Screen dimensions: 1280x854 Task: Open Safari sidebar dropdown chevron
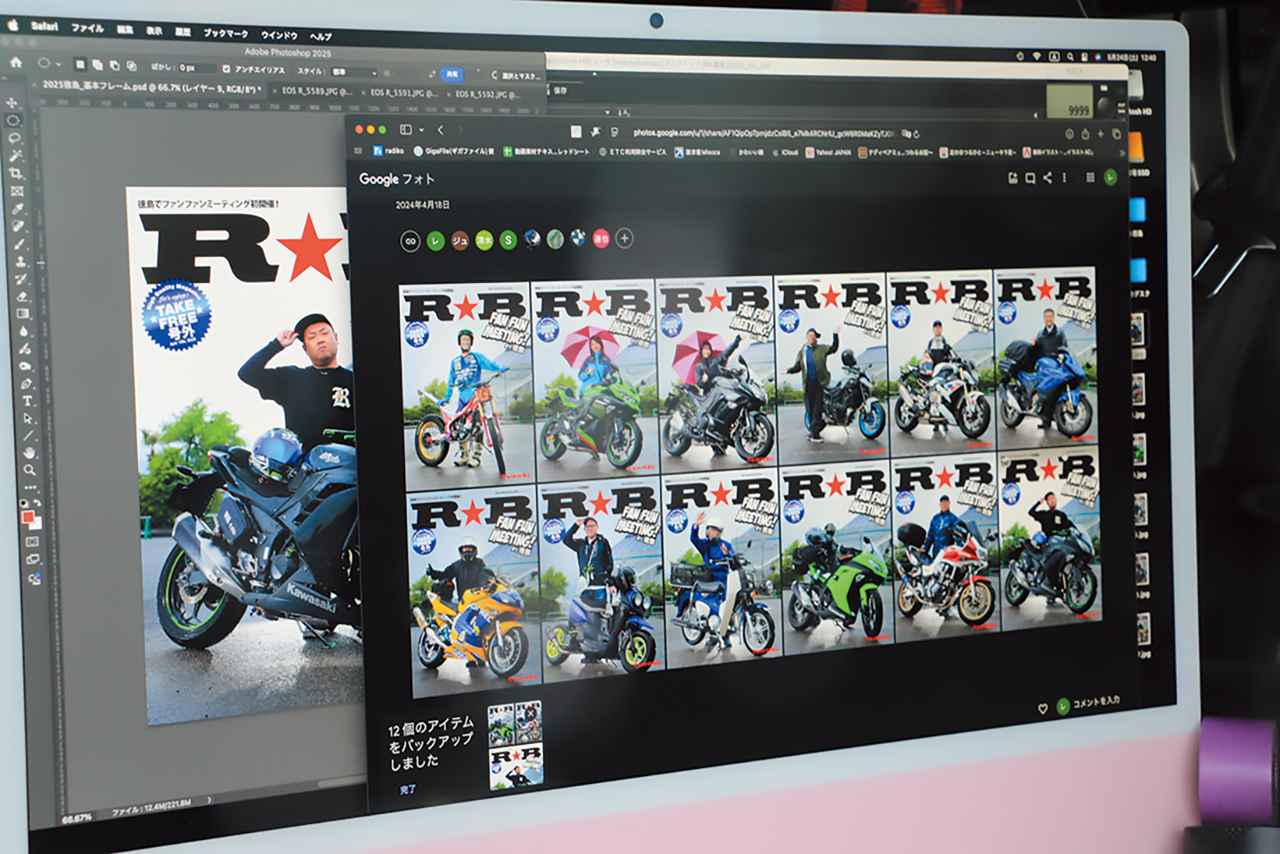click(422, 130)
